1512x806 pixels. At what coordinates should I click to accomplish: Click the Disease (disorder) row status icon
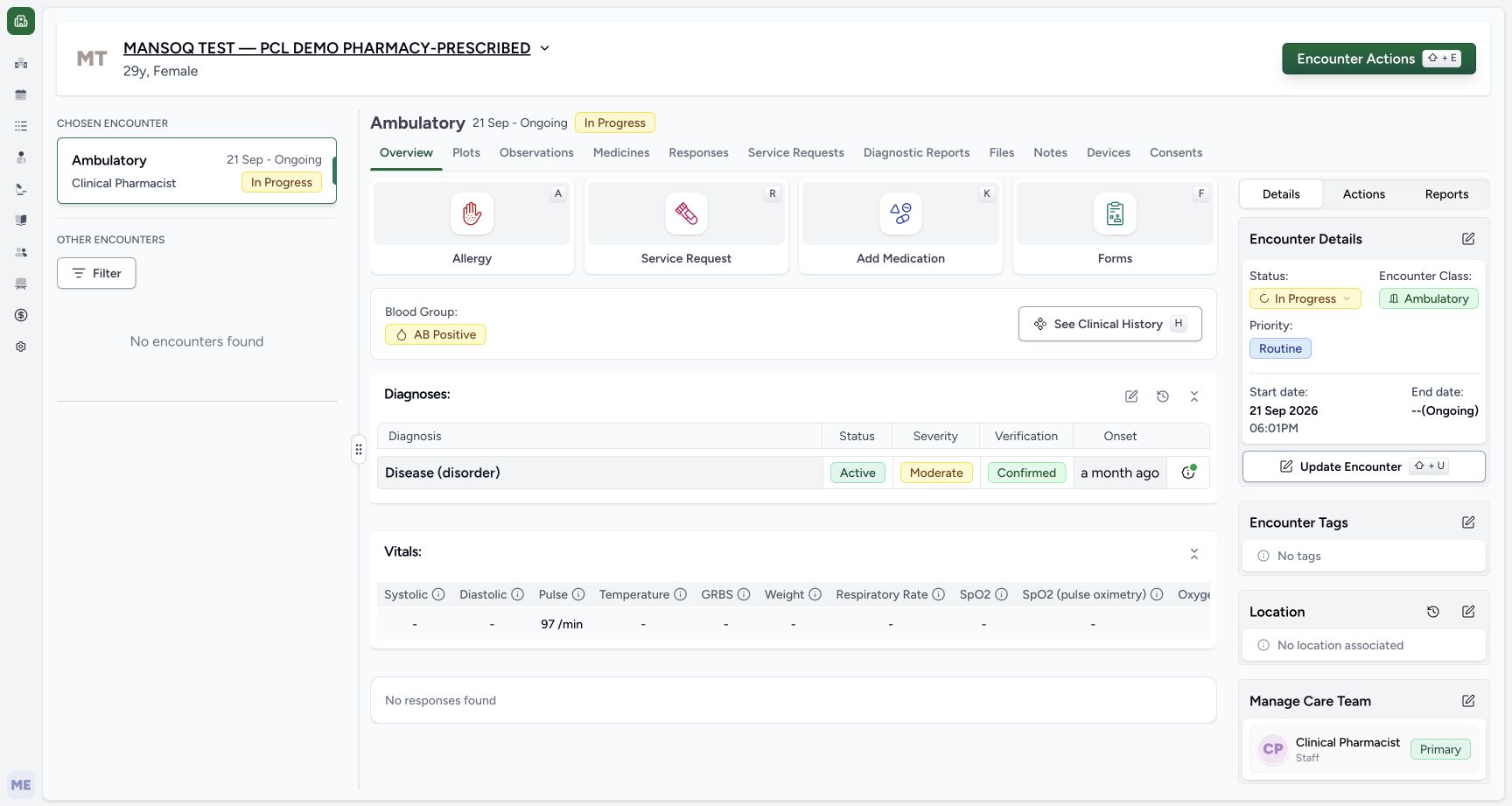pyautogui.click(x=1188, y=473)
